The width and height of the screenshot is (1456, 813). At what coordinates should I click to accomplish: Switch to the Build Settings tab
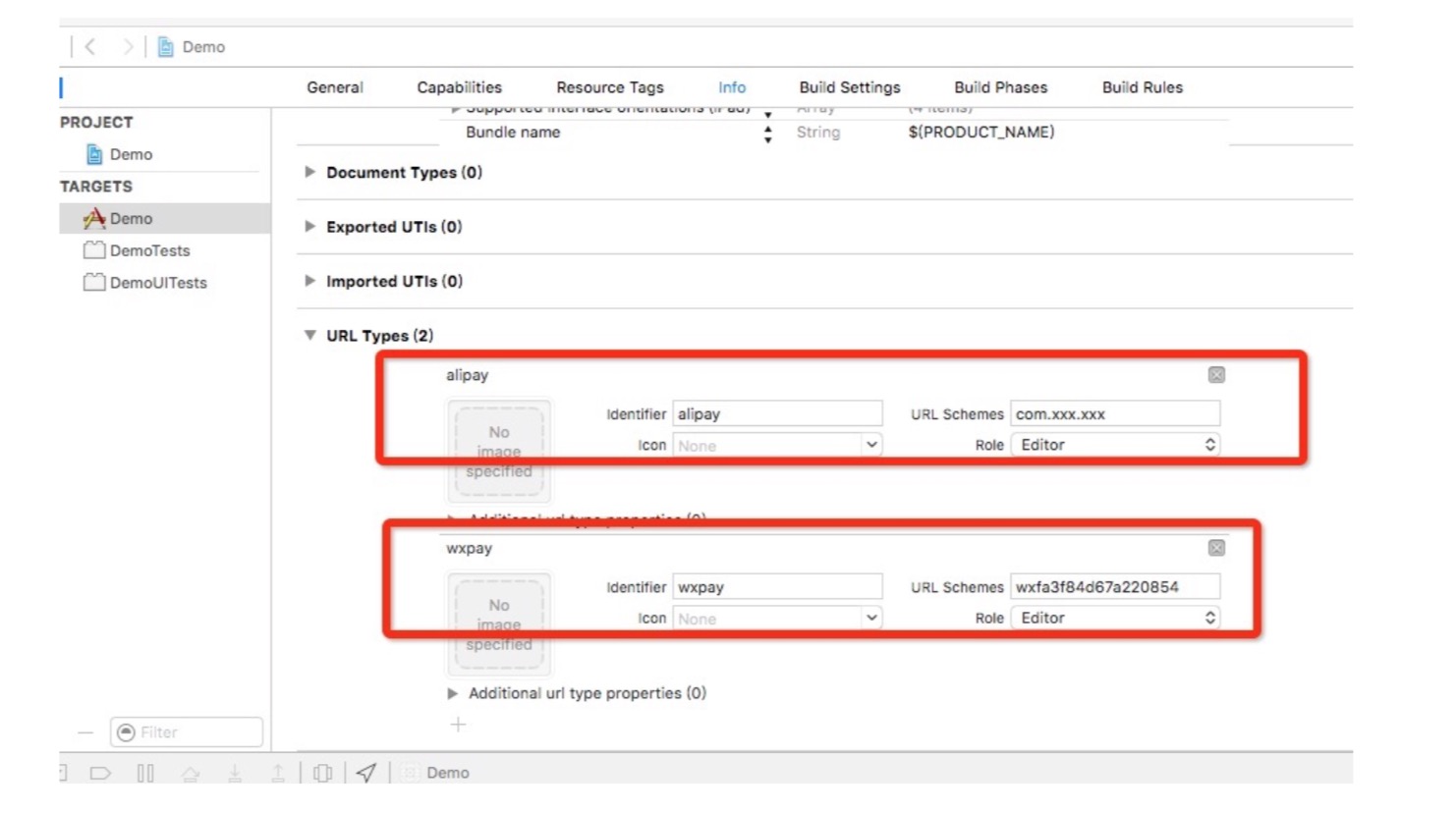coord(849,87)
